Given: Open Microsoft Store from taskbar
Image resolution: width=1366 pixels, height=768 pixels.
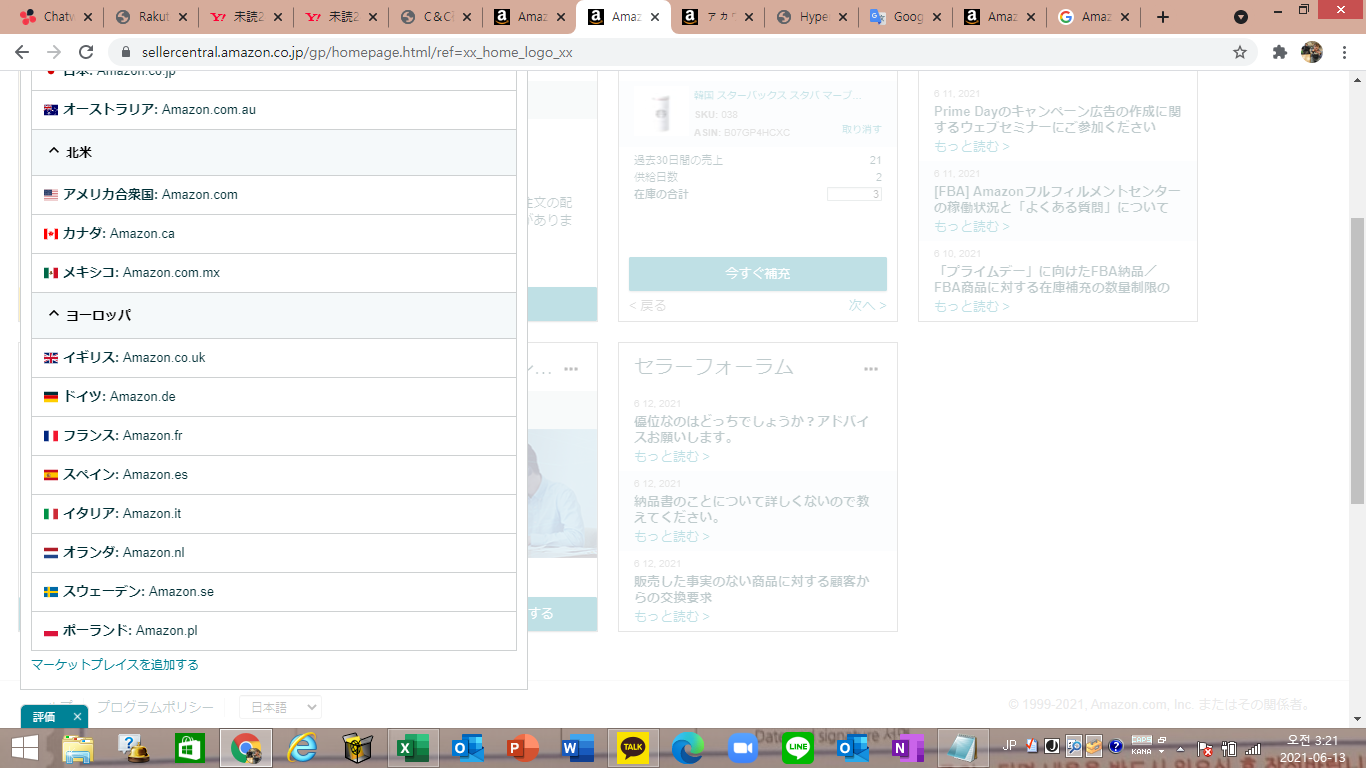Looking at the screenshot, I should click(x=189, y=748).
